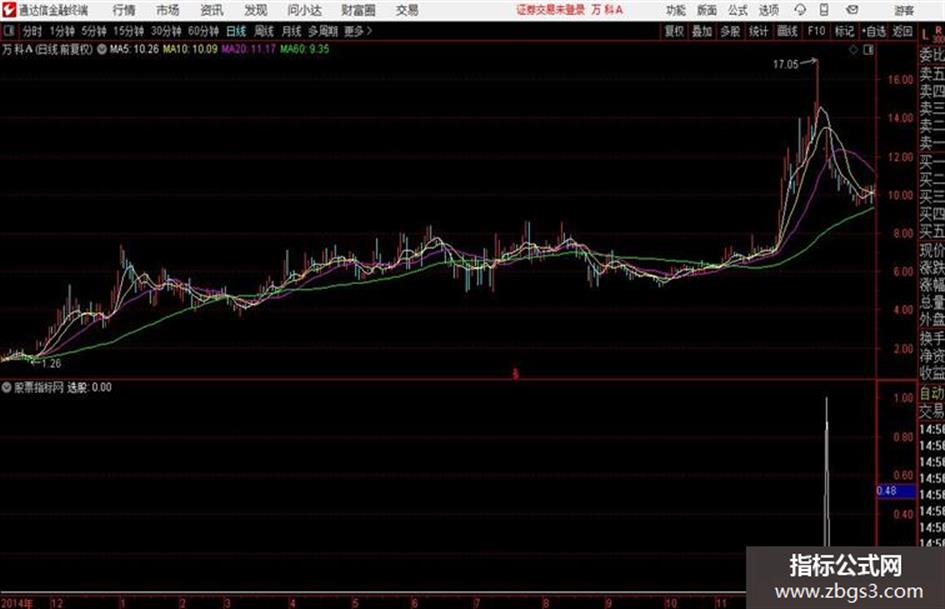Select the 周线 weekly period tab
945x609 pixels.
[264, 31]
